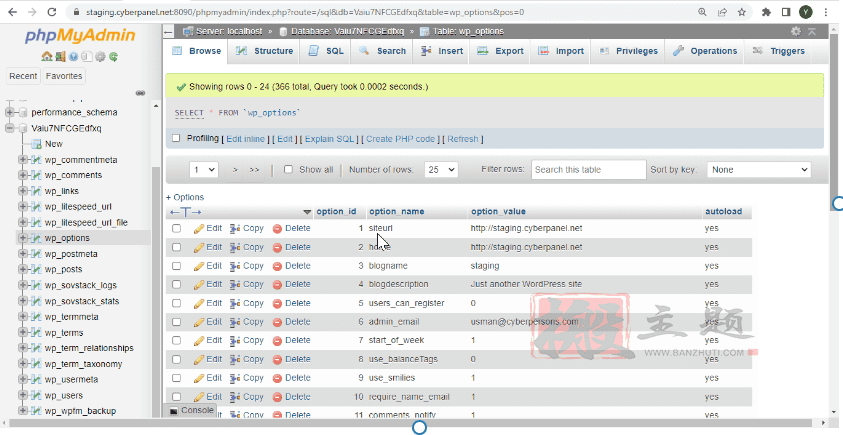
Task: Click the log out door icon
Action: point(60,56)
